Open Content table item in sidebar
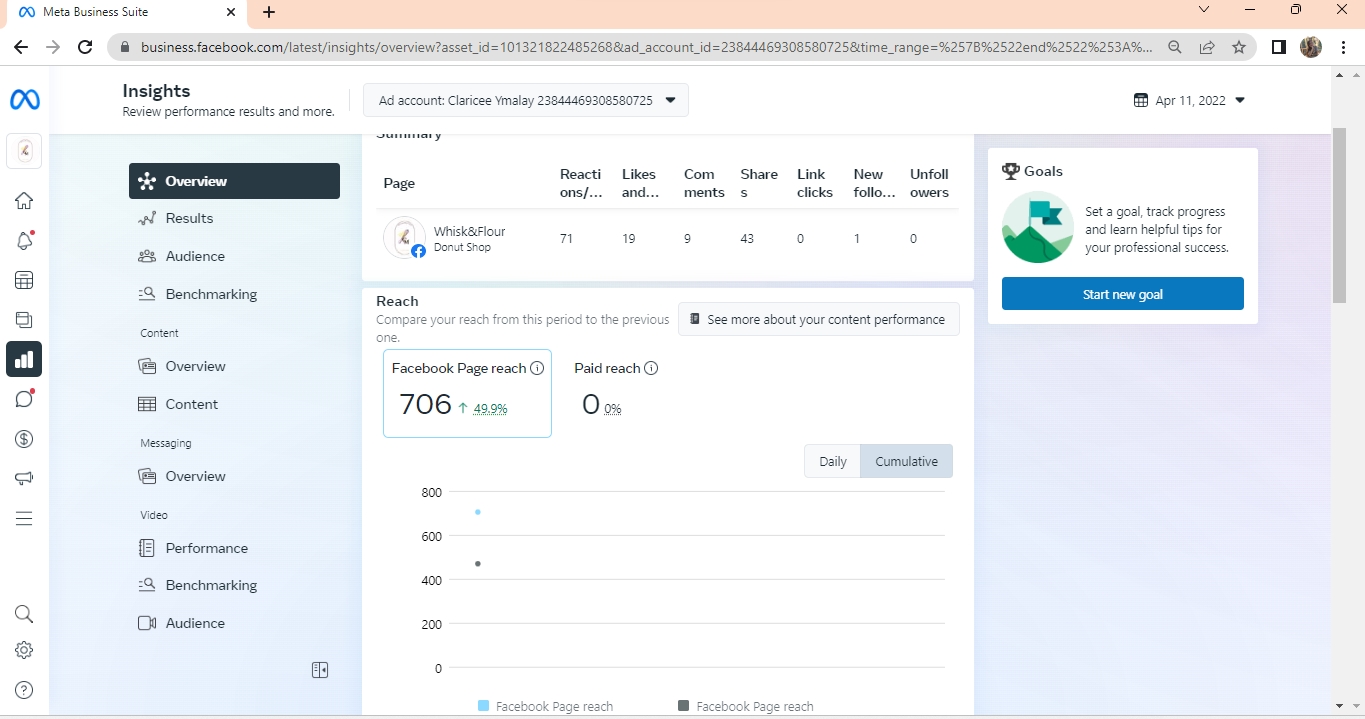The height and width of the screenshot is (719, 1365). [234, 404]
